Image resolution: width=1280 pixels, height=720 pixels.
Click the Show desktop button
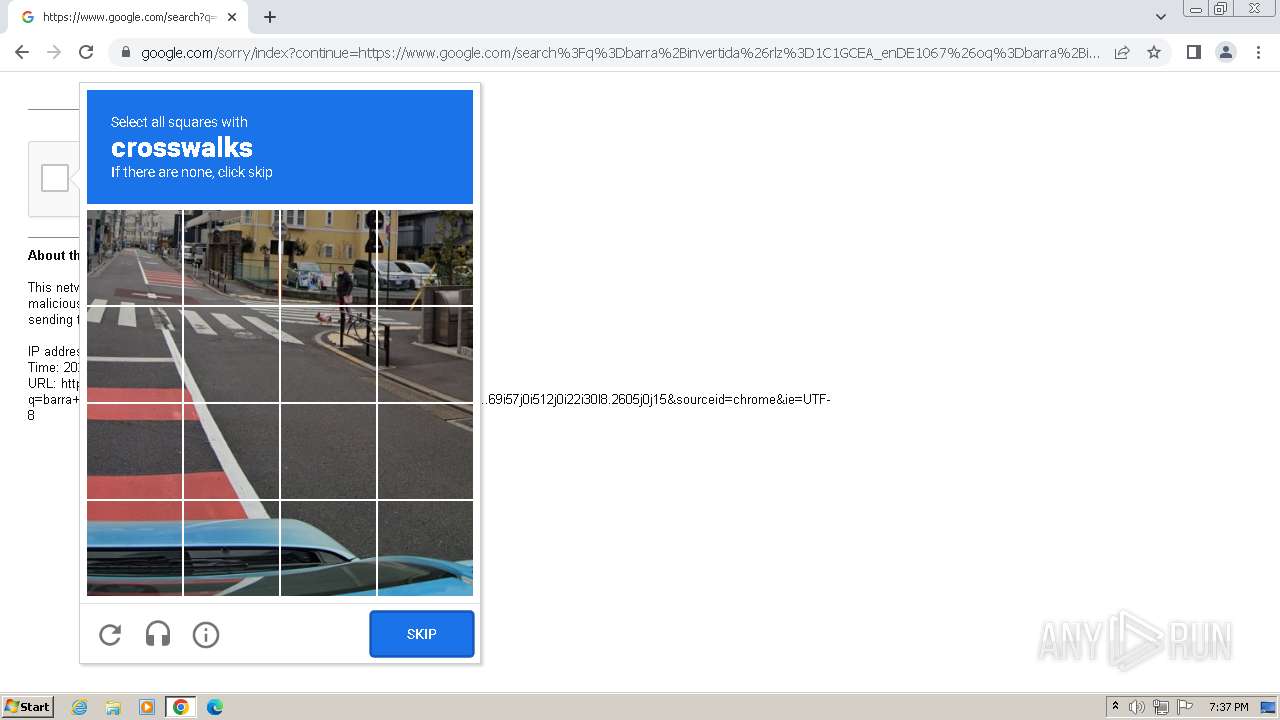tap(1268, 707)
